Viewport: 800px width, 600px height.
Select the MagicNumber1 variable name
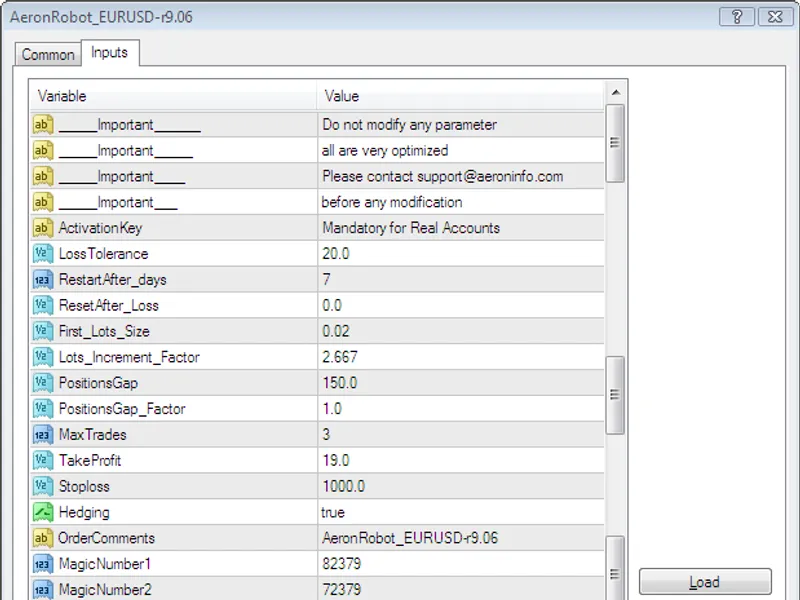click(x=105, y=564)
